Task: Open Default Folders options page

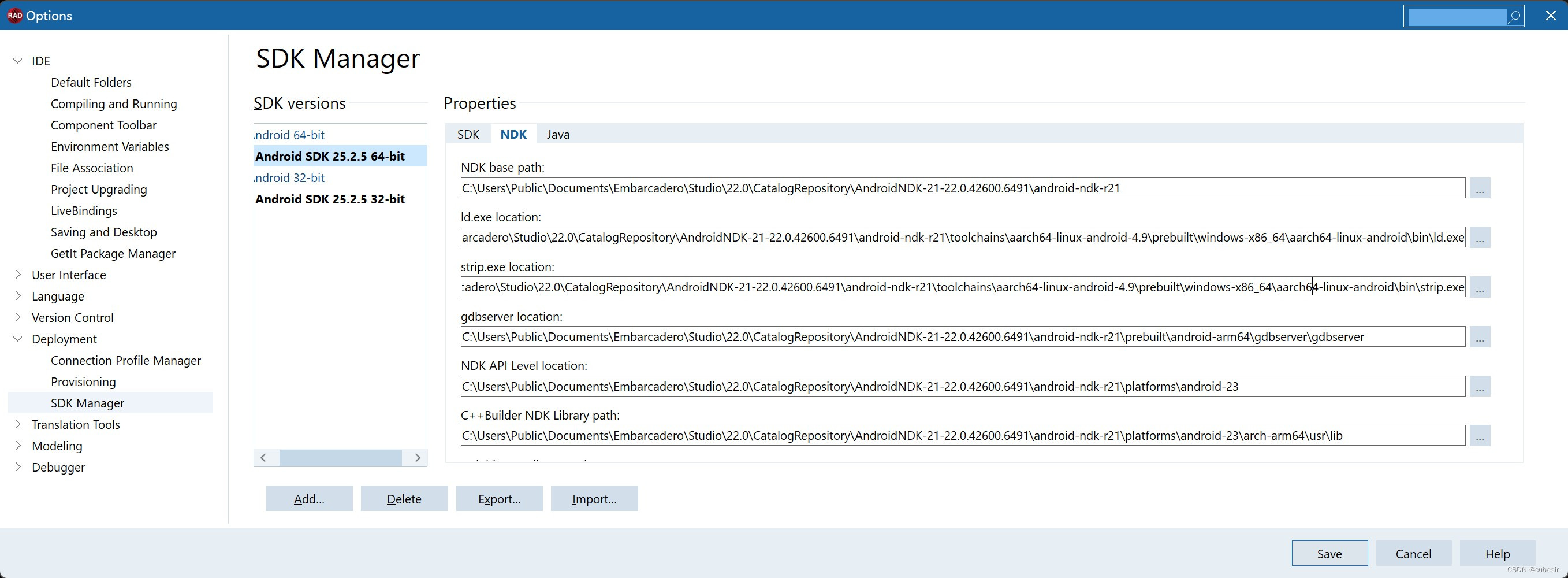Action: (x=91, y=82)
